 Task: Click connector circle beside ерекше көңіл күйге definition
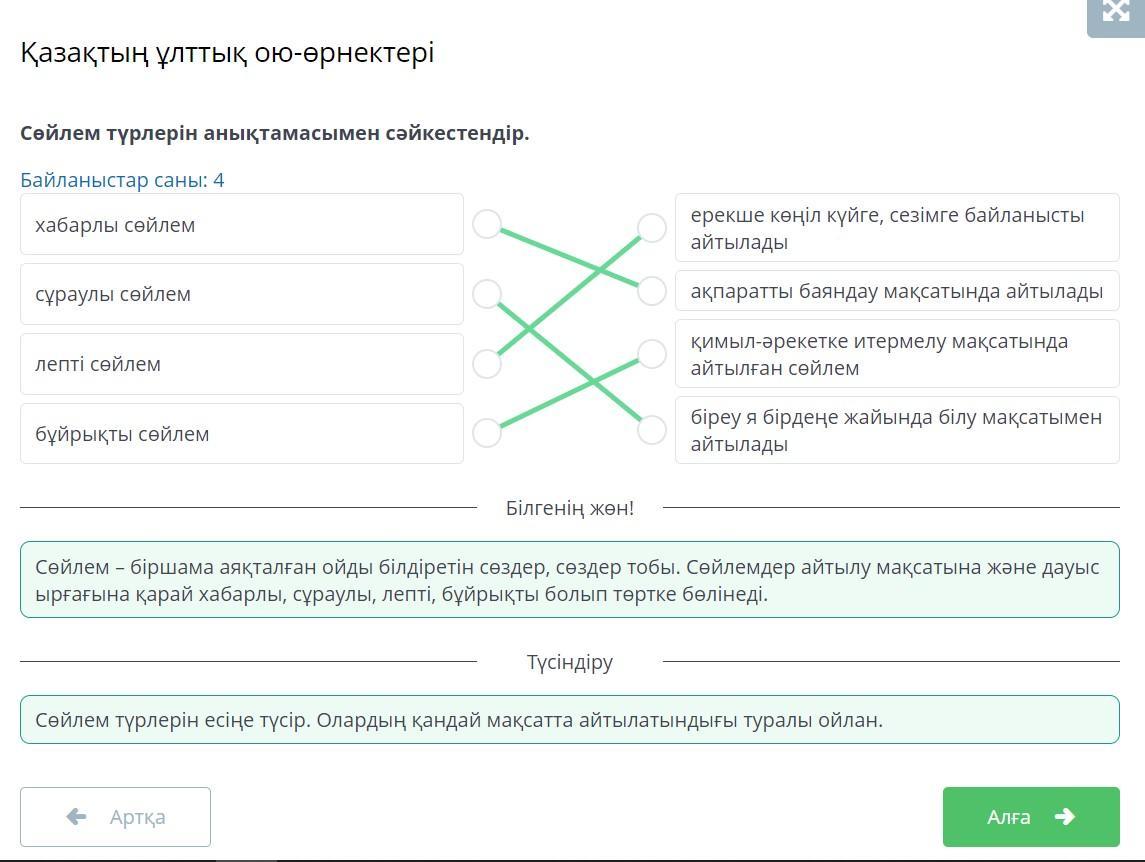pyautogui.click(x=652, y=228)
